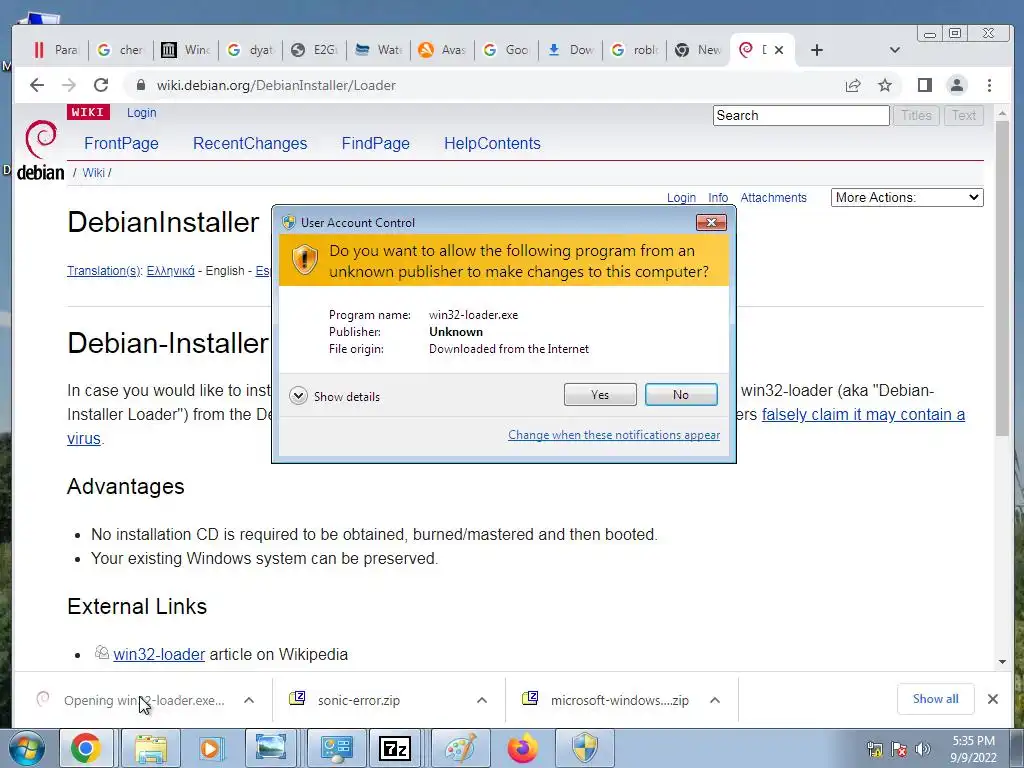This screenshot has width=1024, height=768.
Task: Open the Windows Start menu
Action: [x=26, y=748]
